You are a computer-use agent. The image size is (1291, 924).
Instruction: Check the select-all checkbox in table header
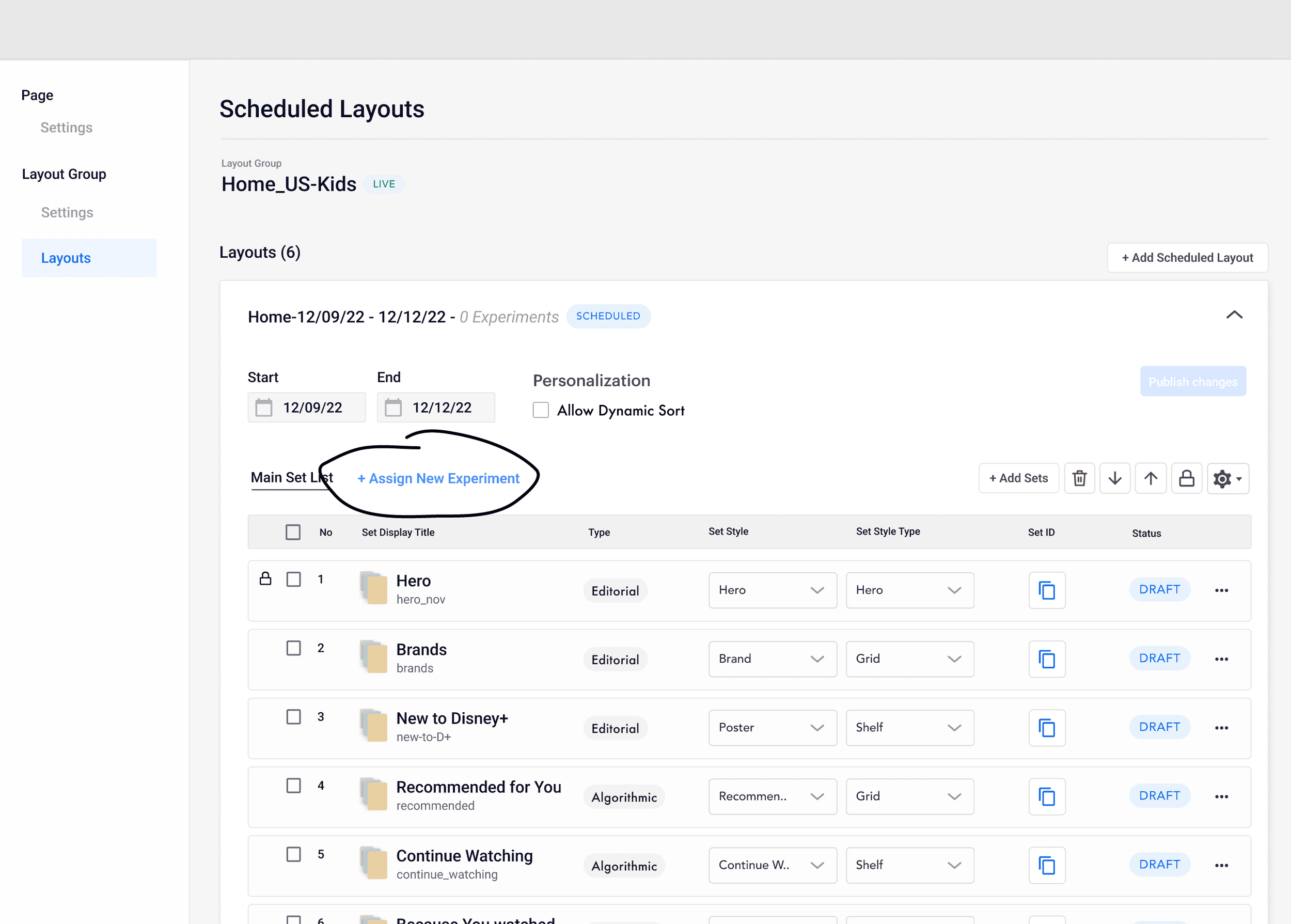pyautogui.click(x=293, y=532)
